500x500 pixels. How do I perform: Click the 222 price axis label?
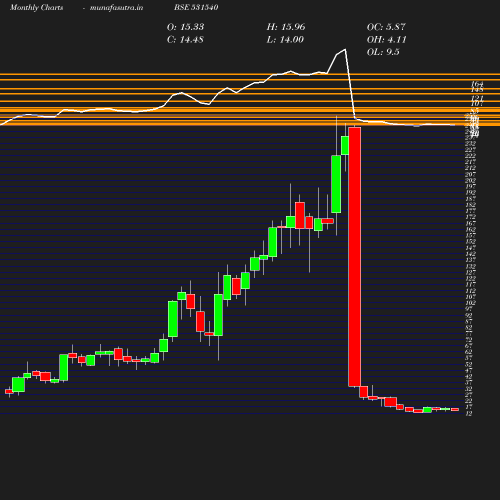[x=470, y=156]
